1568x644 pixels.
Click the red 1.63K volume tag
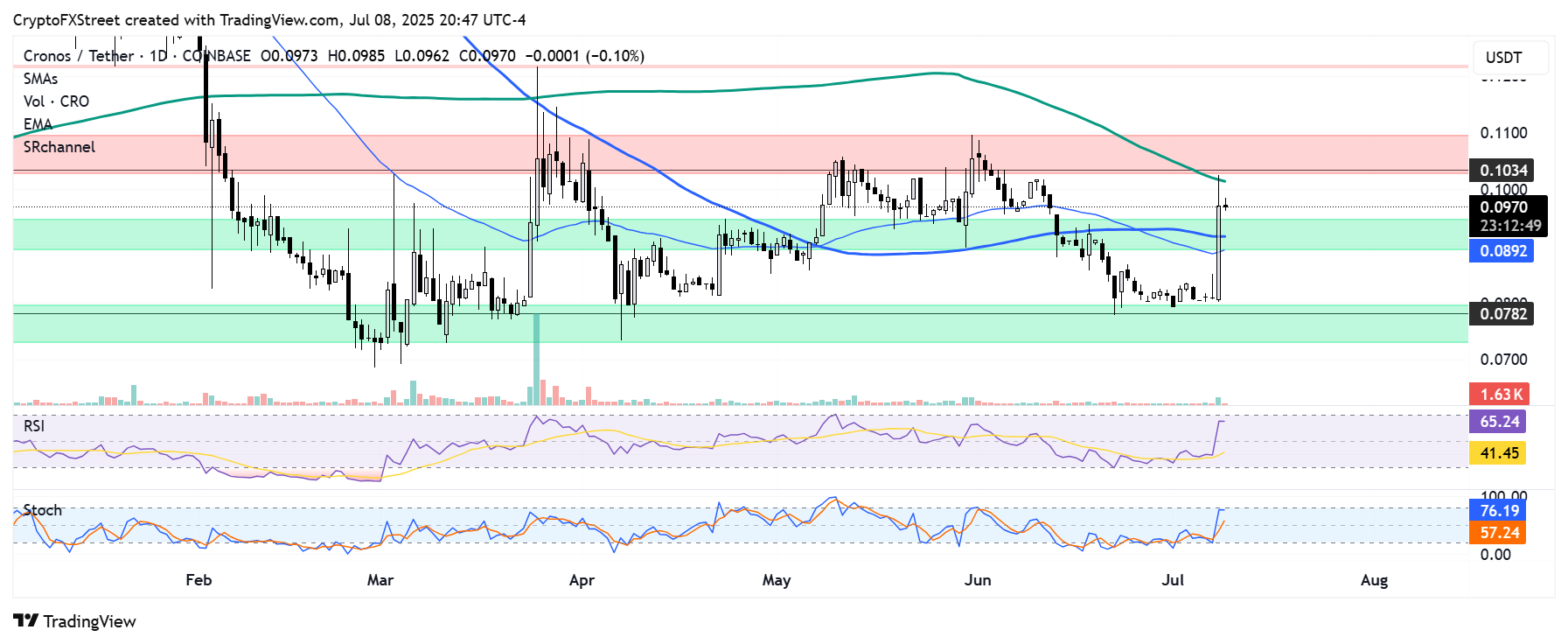coord(1501,395)
